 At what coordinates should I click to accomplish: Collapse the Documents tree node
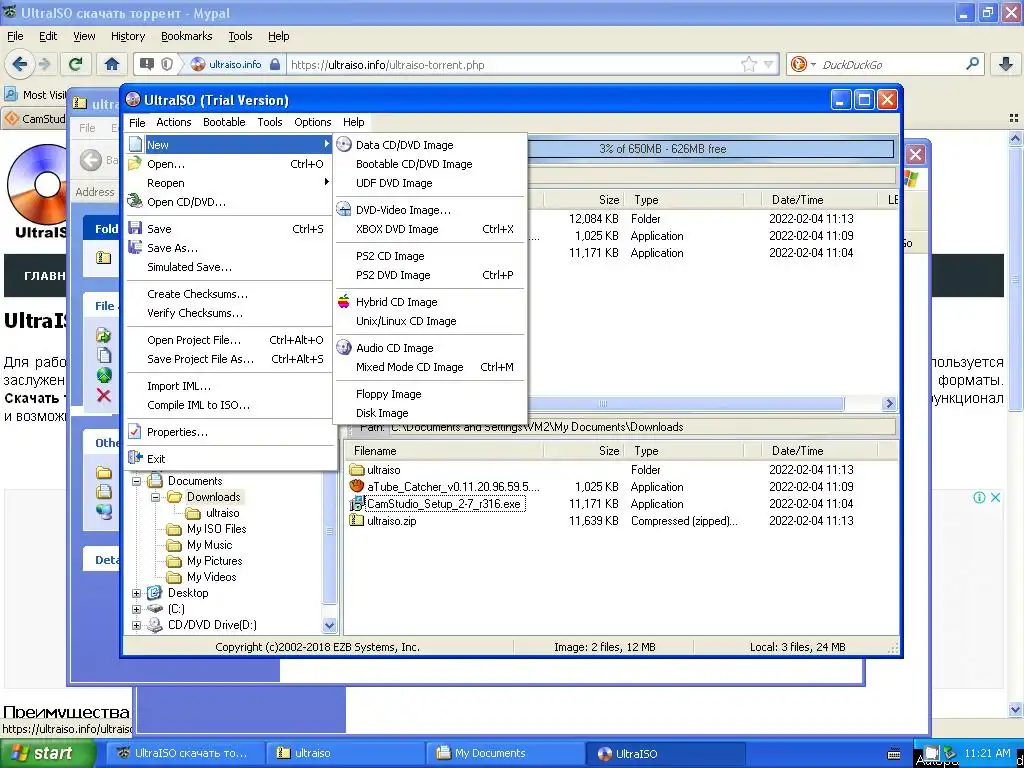136,481
